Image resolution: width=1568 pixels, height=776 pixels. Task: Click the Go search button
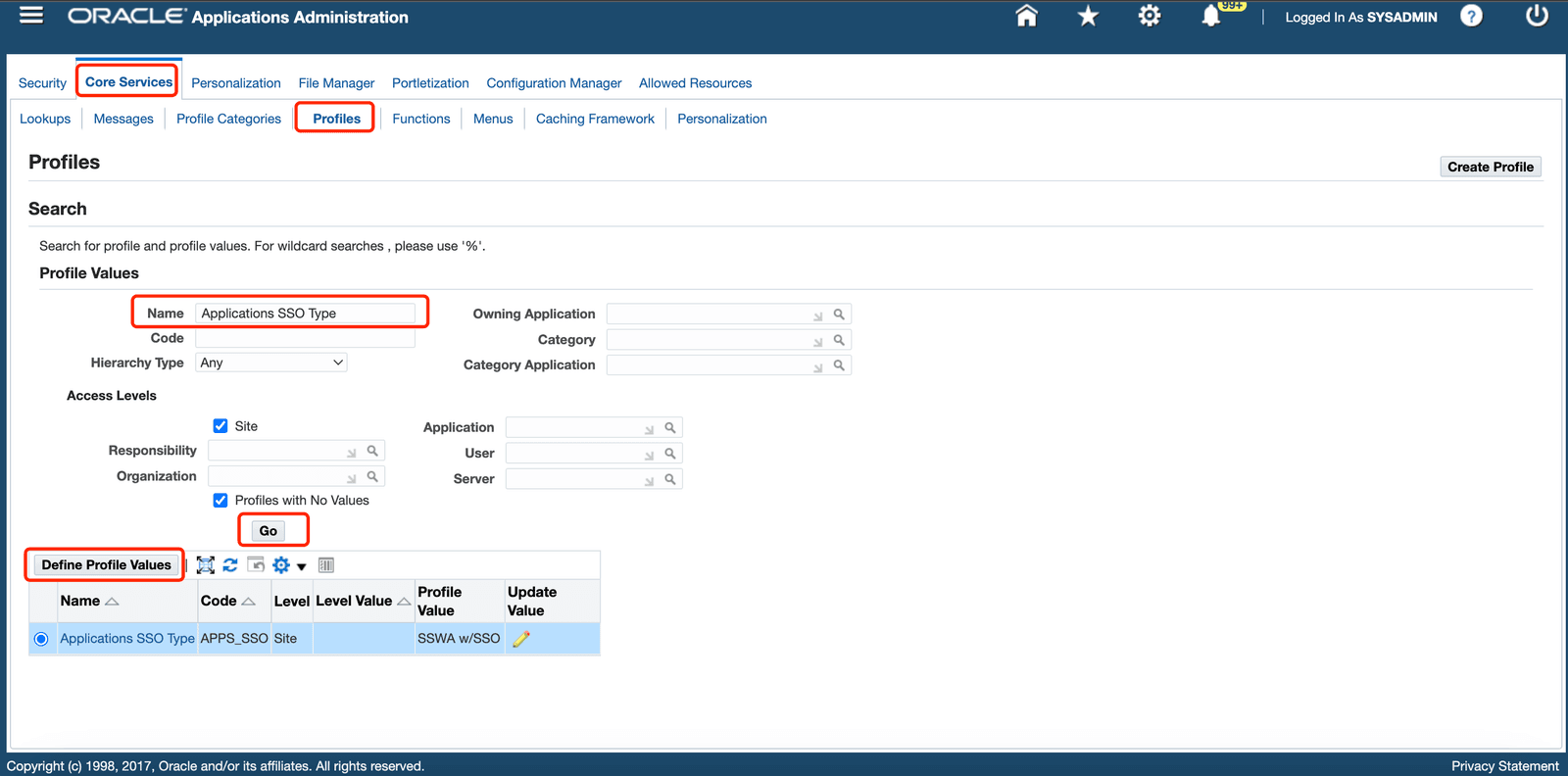pos(269,531)
